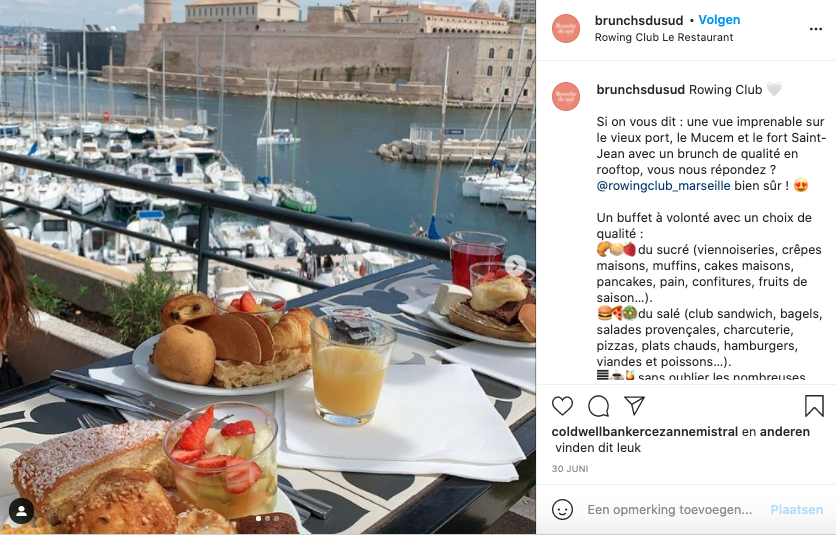836x535 pixels.
Task: Open the coldwellbankercezannemistral profile
Action: click(645, 432)
